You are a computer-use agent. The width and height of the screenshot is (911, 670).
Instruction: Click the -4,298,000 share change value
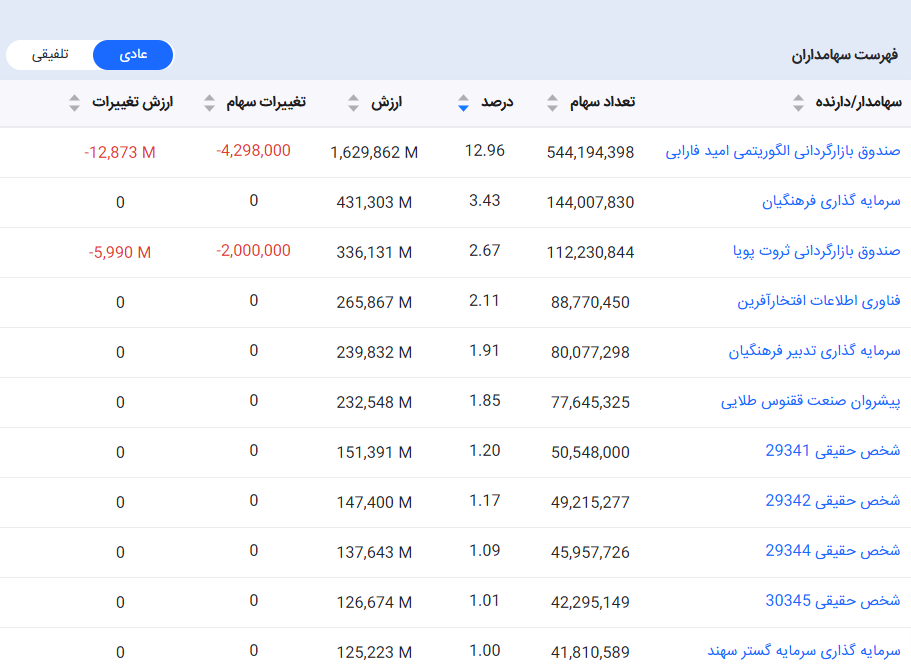(253, 151)
